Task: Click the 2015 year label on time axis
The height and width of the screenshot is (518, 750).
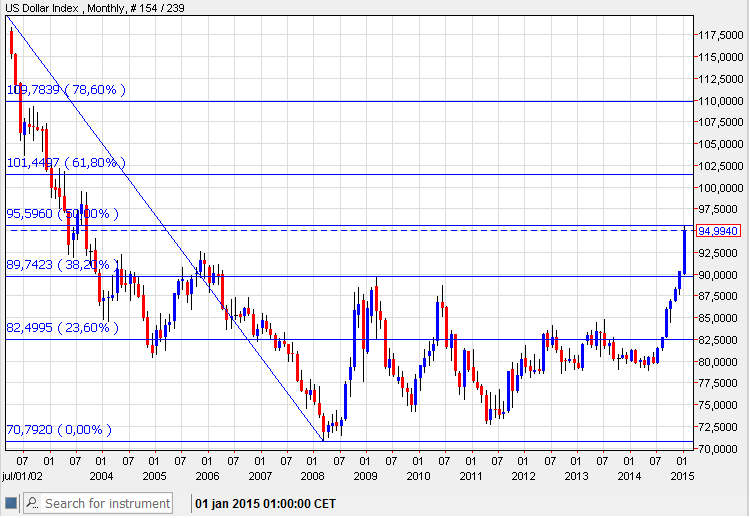Action: (x=683, y=475)
